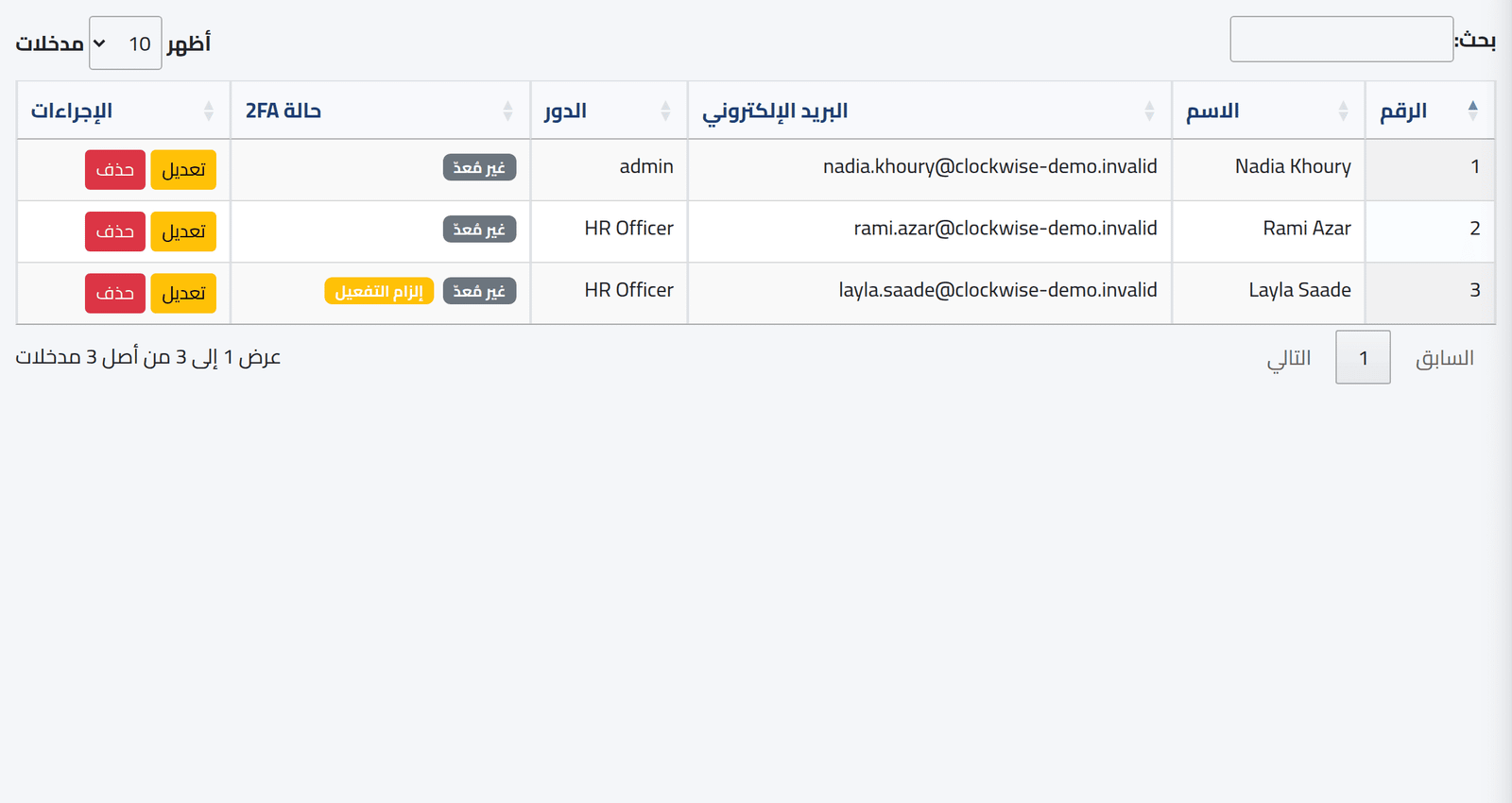Click the غير مفعّل badge for Rami Azar
1512x803 pixels.
click(x=479, y=230)
